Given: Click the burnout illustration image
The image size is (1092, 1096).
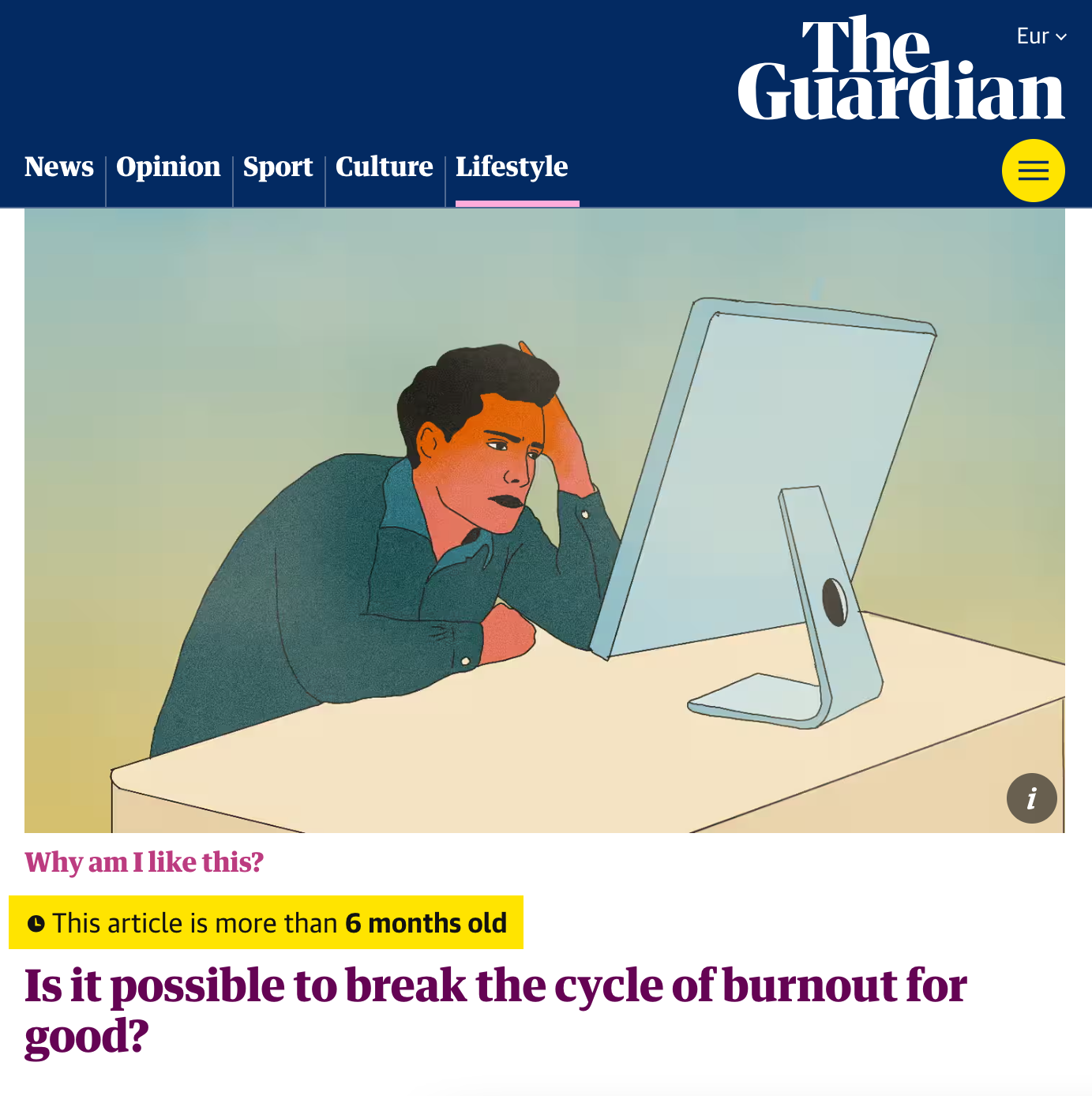Looking at the screenshot, I should point(545,520).
